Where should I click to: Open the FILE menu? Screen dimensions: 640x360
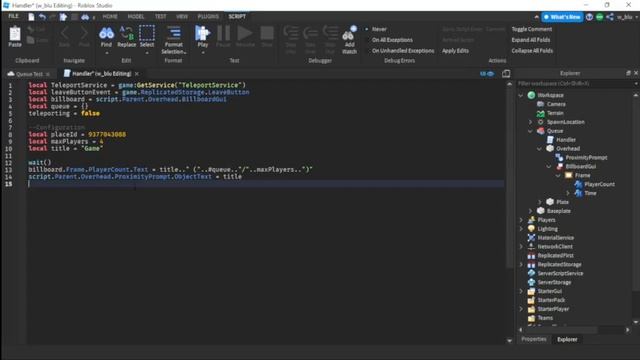pos(13,16)
